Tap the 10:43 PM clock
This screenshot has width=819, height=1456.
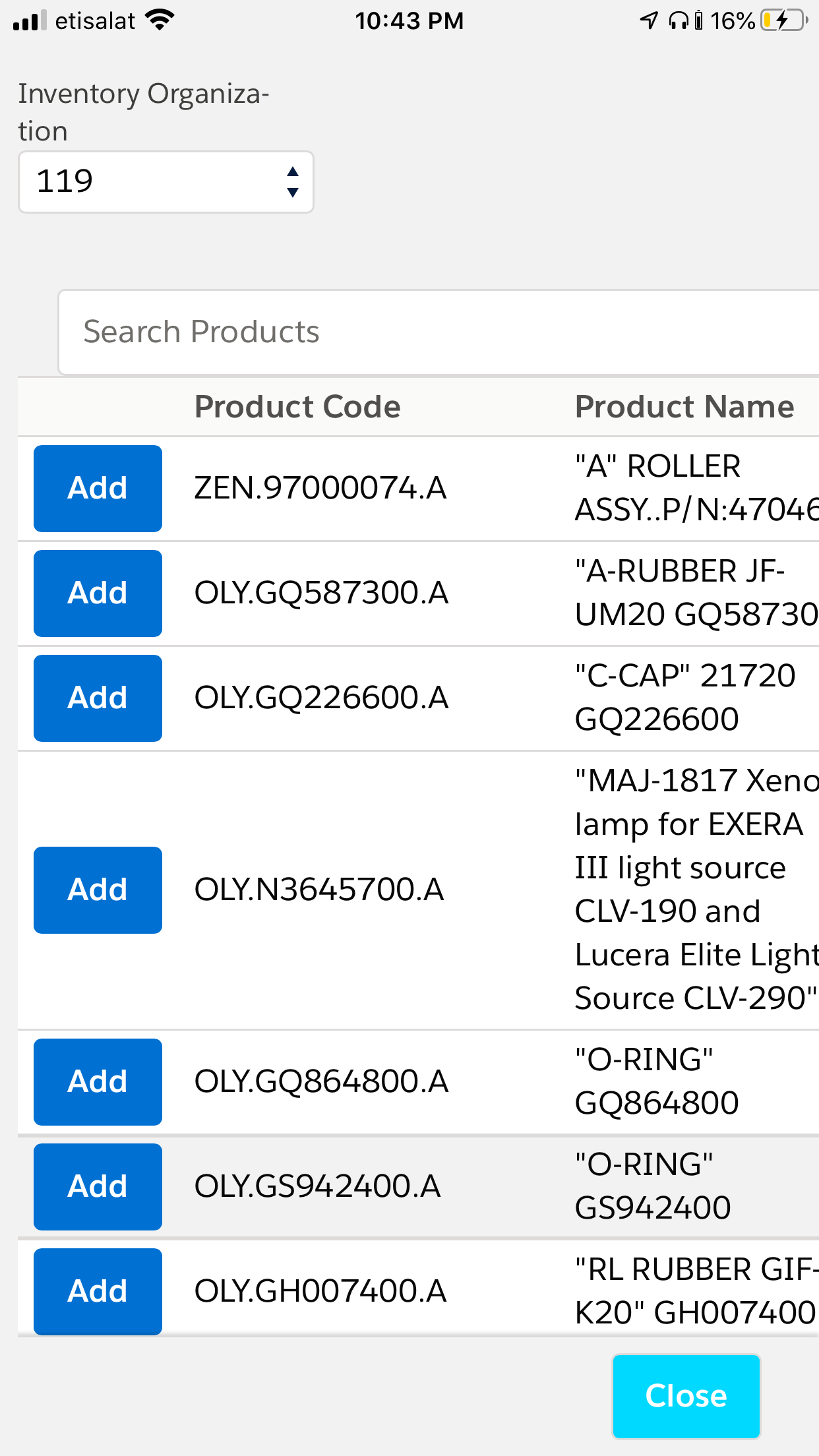pos(409,20)
